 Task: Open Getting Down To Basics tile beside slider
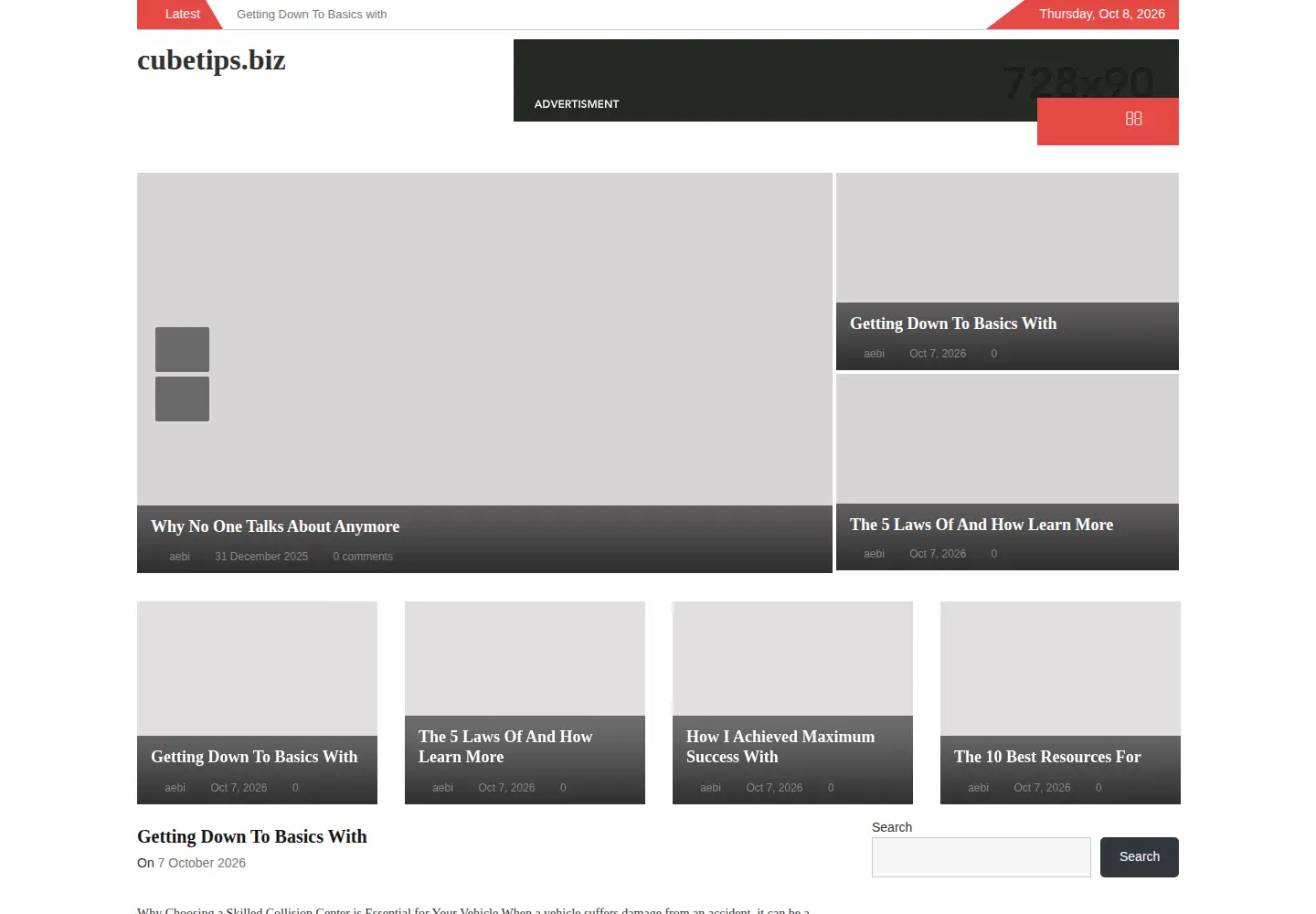click(x=953, y=324)
